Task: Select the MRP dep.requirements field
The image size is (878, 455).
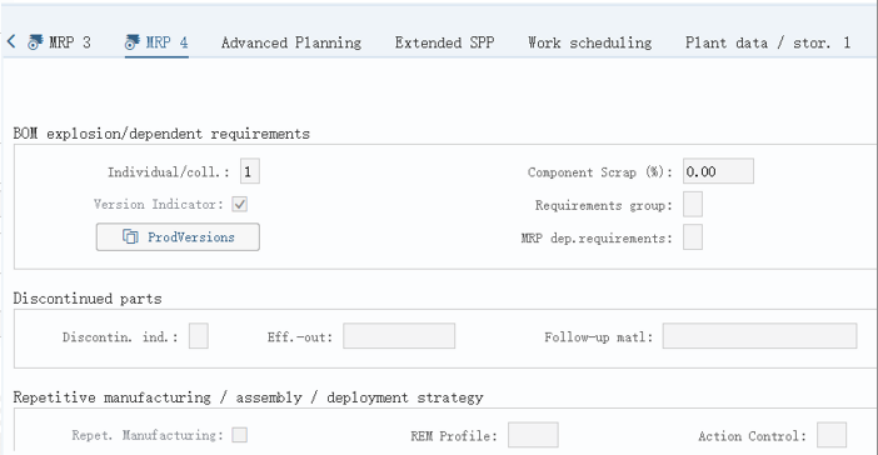Action: 693,237
